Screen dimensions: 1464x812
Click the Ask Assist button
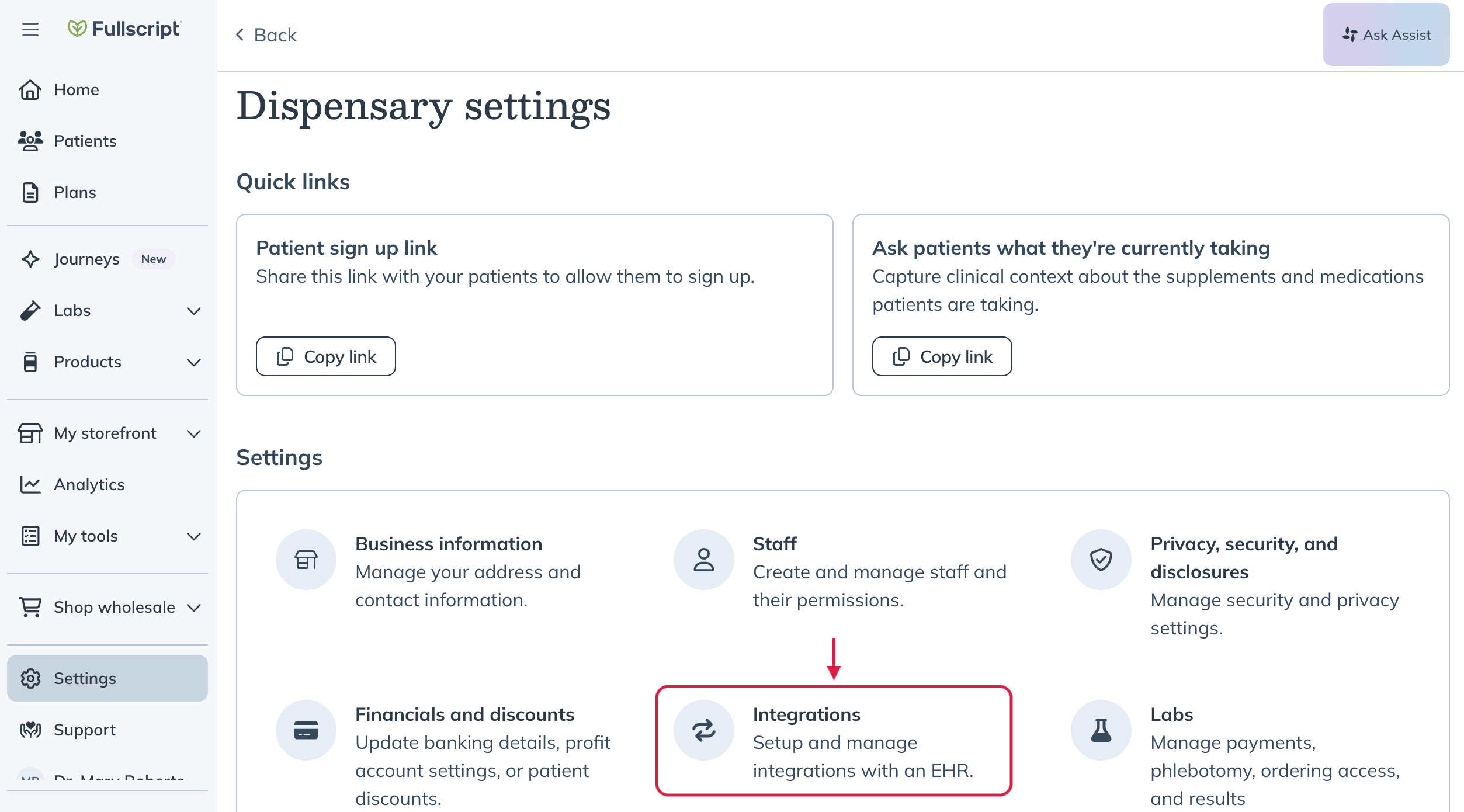click(1386, 34)
